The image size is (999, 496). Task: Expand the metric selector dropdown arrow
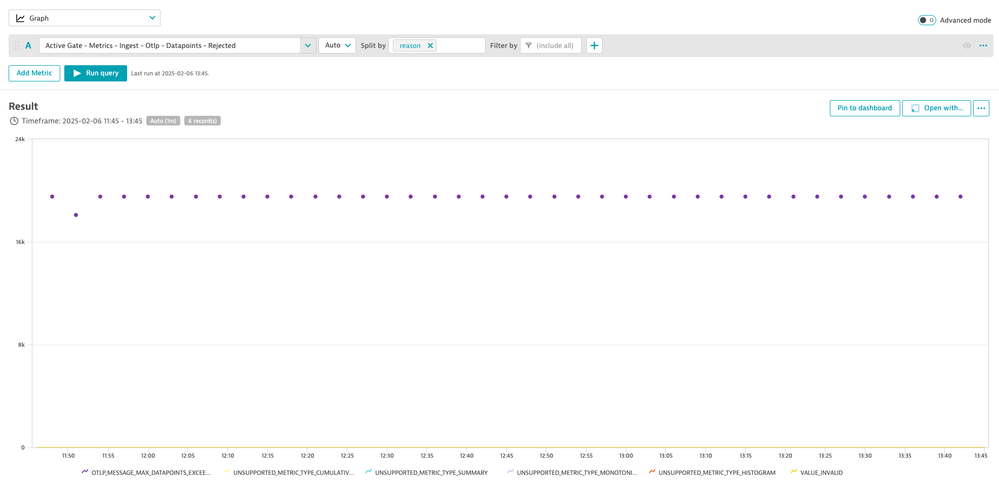point(307,46)
